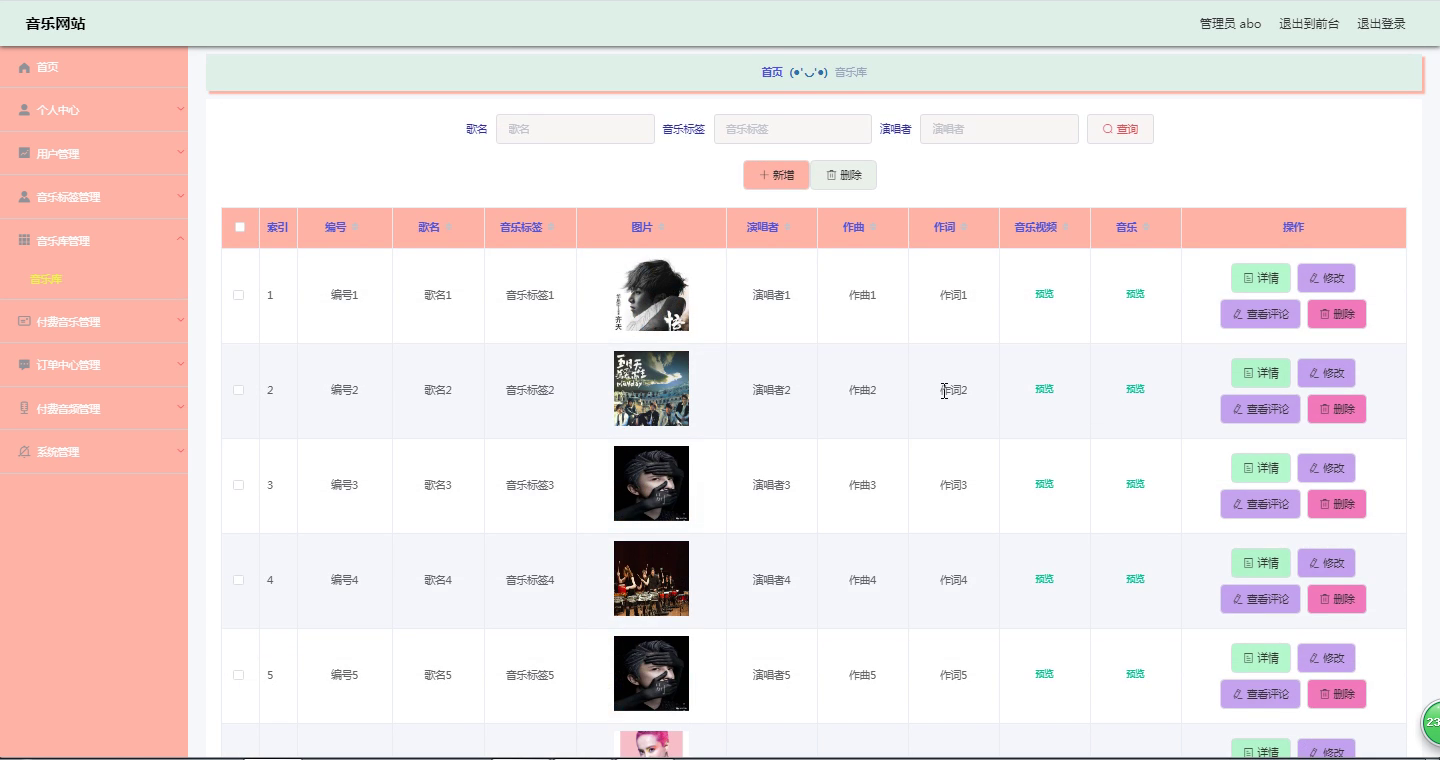Focus the 演唱者 search field
Screen dimensions: 1440x760
point(999,129)
